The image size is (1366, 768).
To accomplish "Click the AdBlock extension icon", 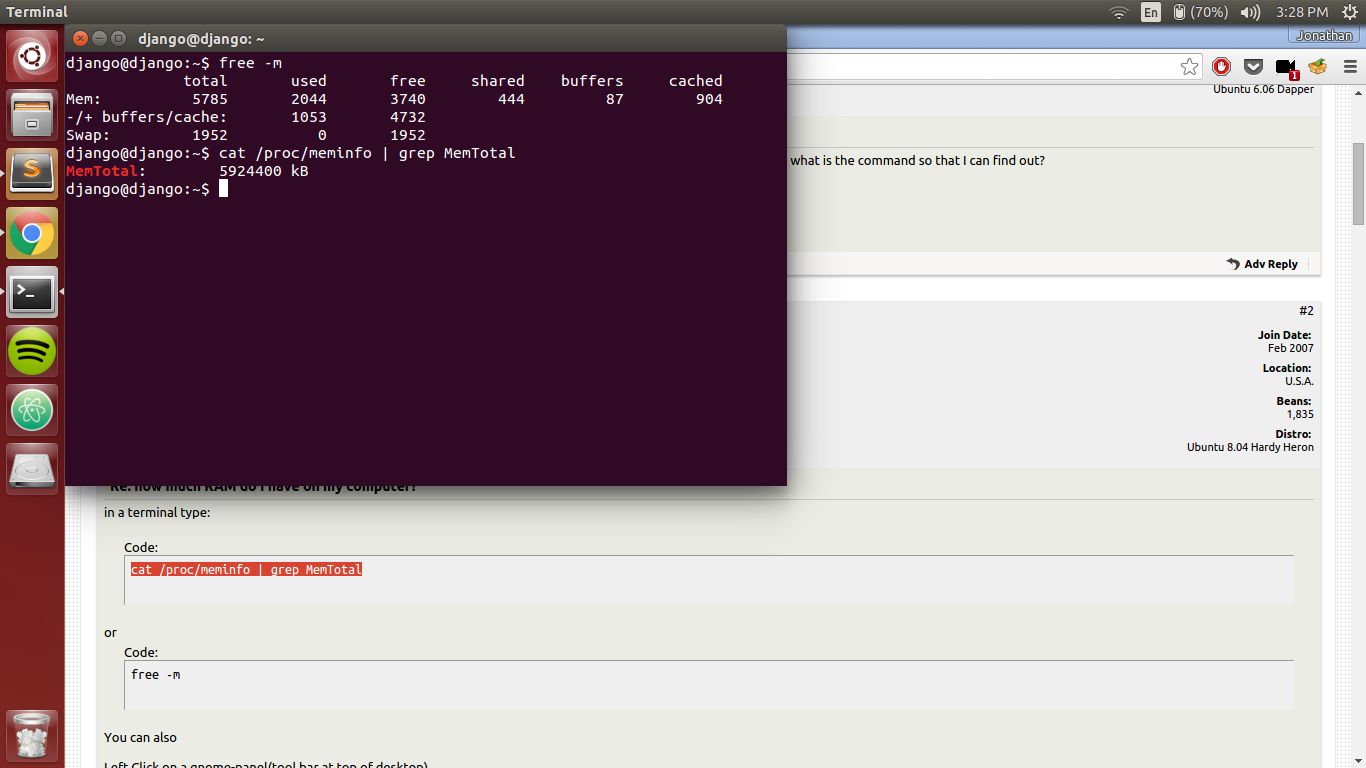I will (x=1221, y=67).
